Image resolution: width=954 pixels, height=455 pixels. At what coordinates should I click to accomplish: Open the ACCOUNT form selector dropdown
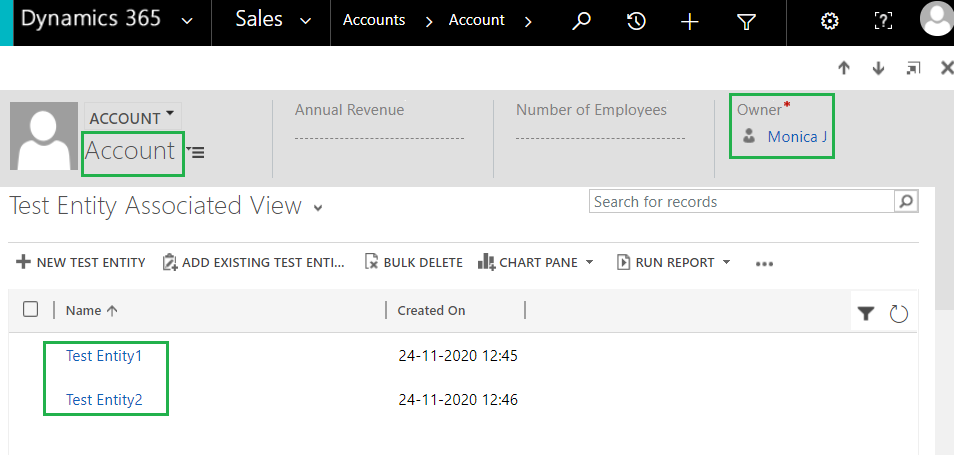(132, 117)
